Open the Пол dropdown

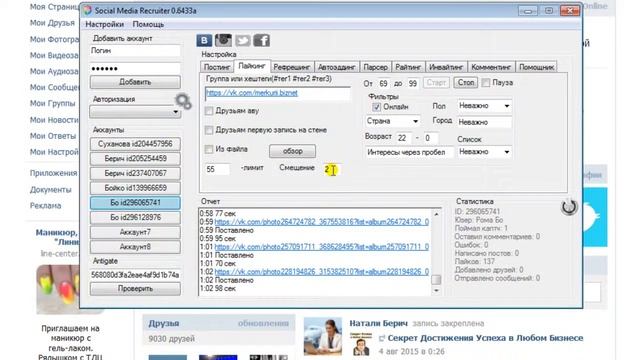click(484, 106)
